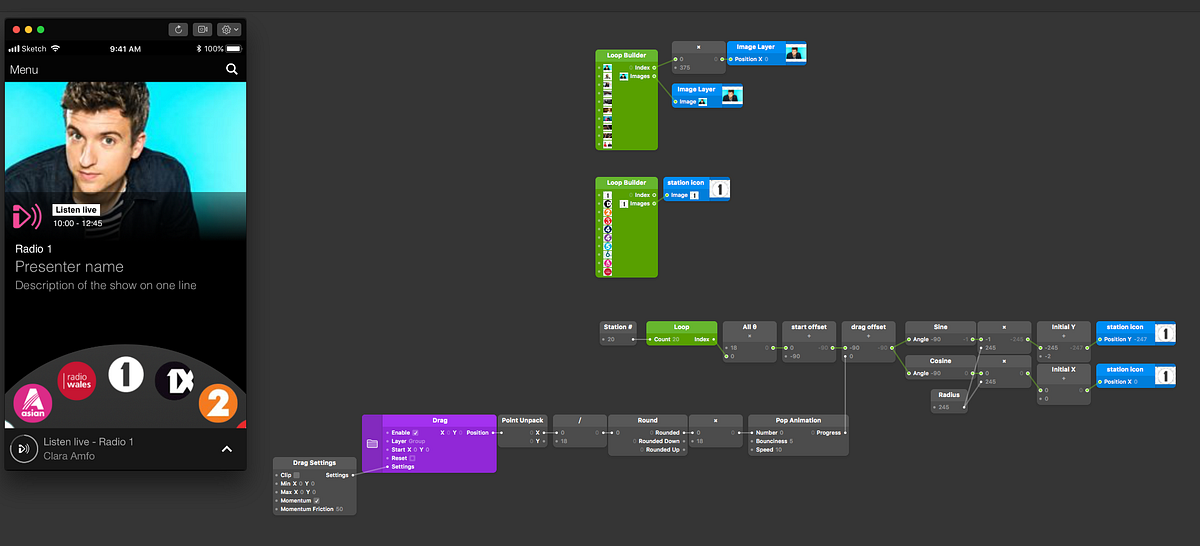This screenshot has width=1200, height=546.
Task: Select the Radio 1 station icon in dial
Action: pos(126,373)
